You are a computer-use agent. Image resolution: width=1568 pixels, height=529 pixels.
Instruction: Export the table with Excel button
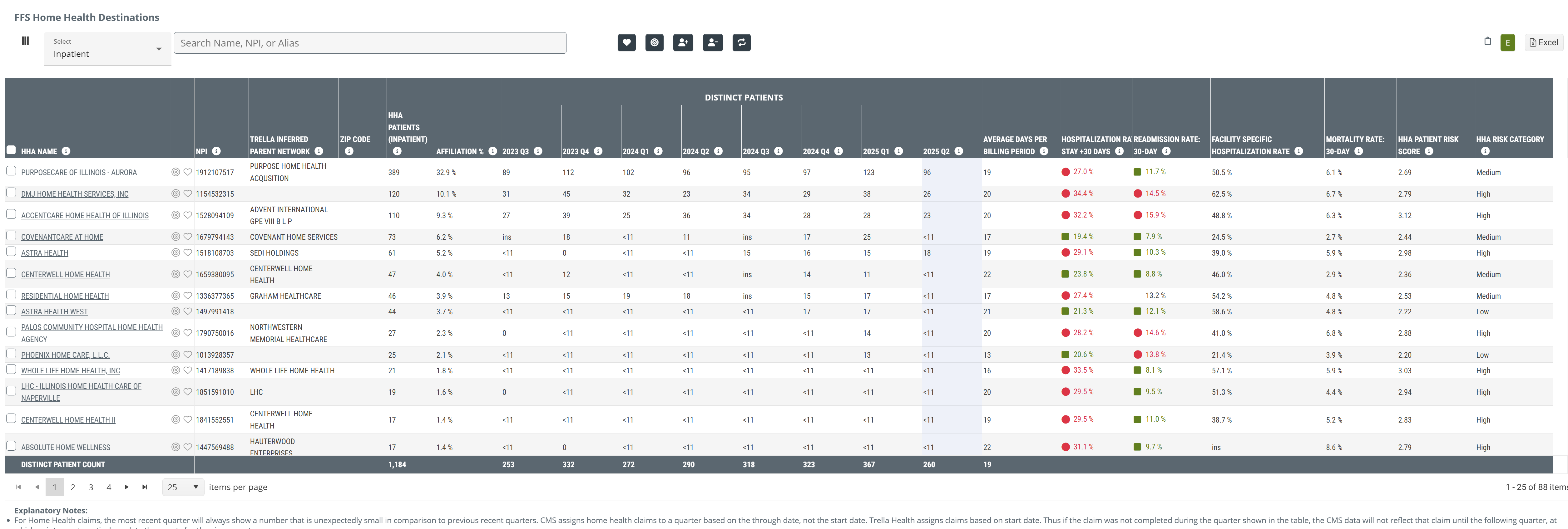[x=1543, y=42]
